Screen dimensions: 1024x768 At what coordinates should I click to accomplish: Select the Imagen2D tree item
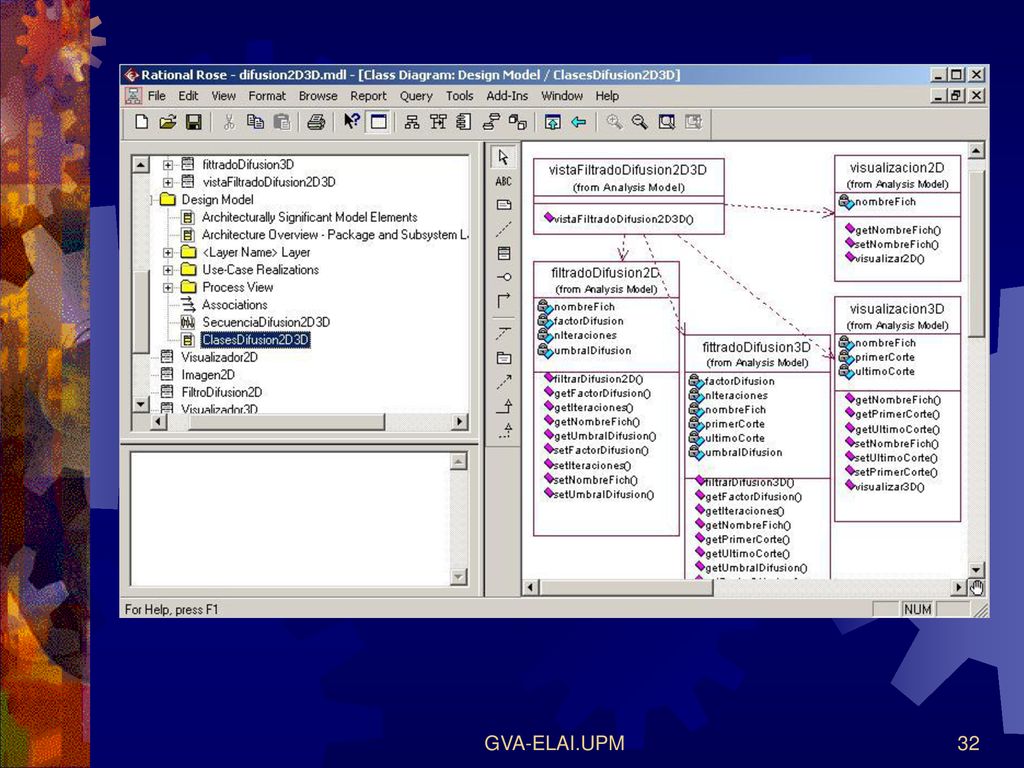[x=208, y=375]
